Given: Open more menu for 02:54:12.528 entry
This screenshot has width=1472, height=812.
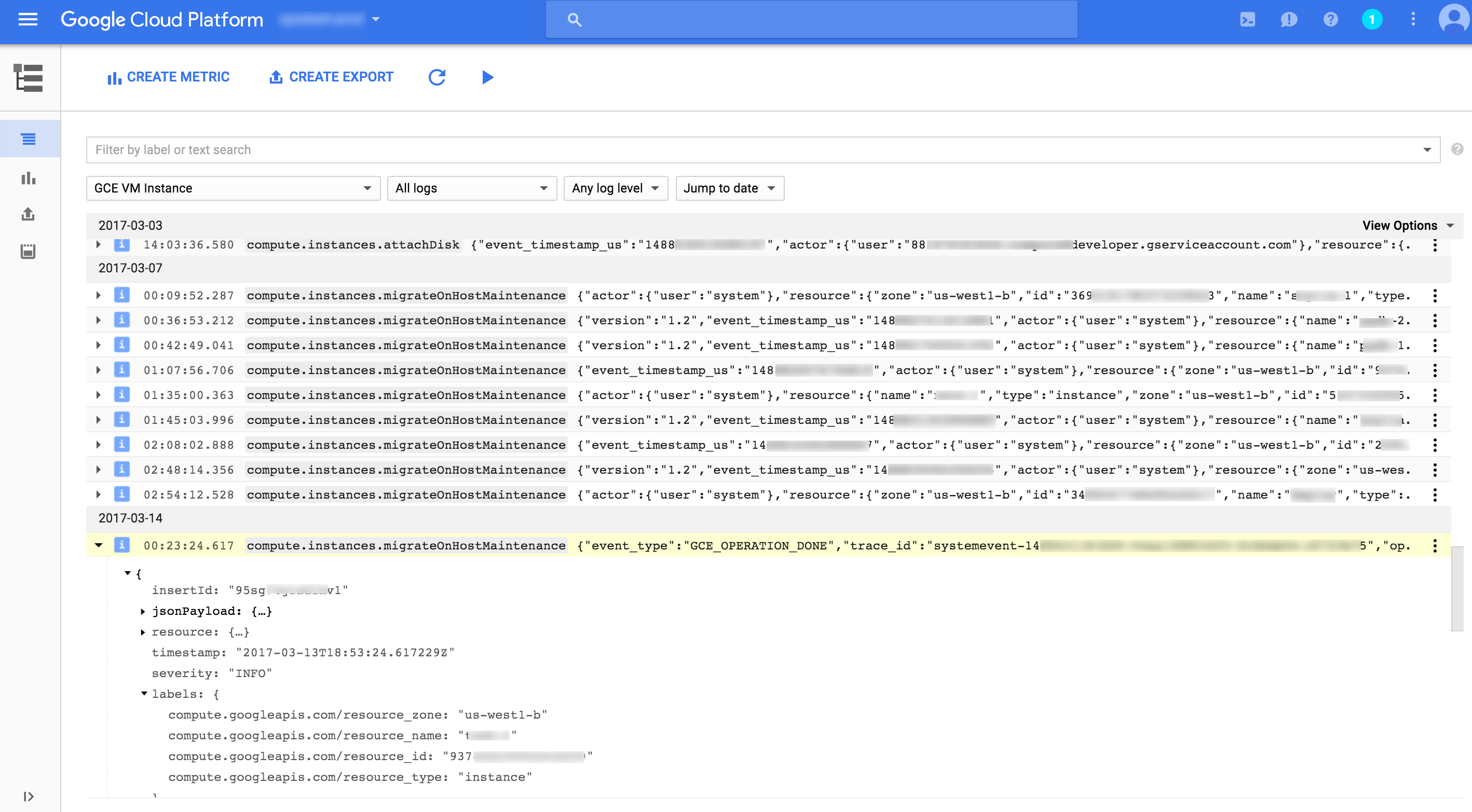Looking at the screenshot, I should pos(1435,494).
